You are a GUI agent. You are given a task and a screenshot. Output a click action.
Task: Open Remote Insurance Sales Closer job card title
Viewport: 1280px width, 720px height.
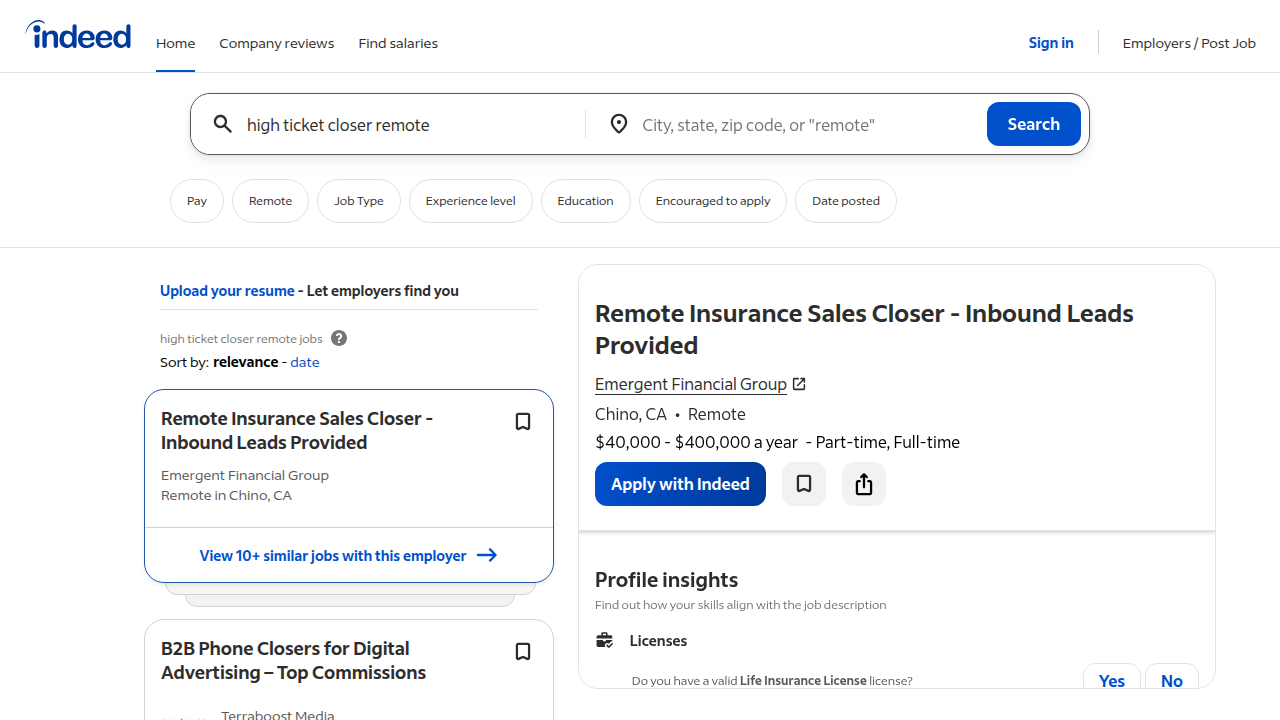(x=297, y=430)
